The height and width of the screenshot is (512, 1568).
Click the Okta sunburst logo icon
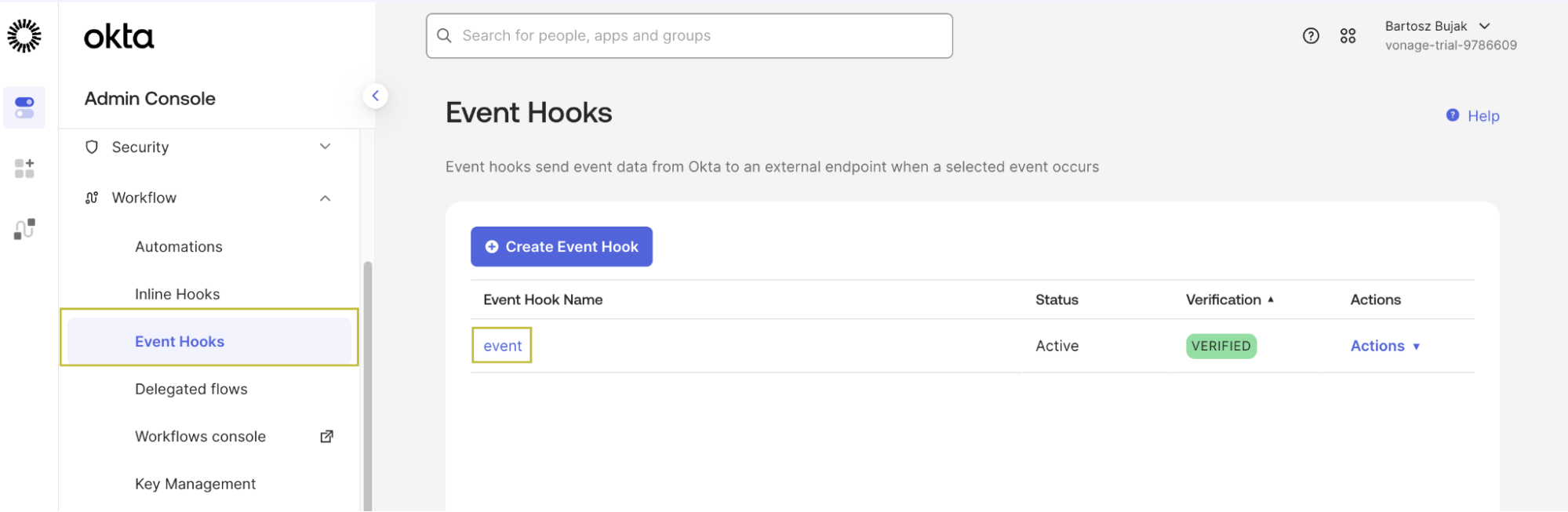click(24, 36)
